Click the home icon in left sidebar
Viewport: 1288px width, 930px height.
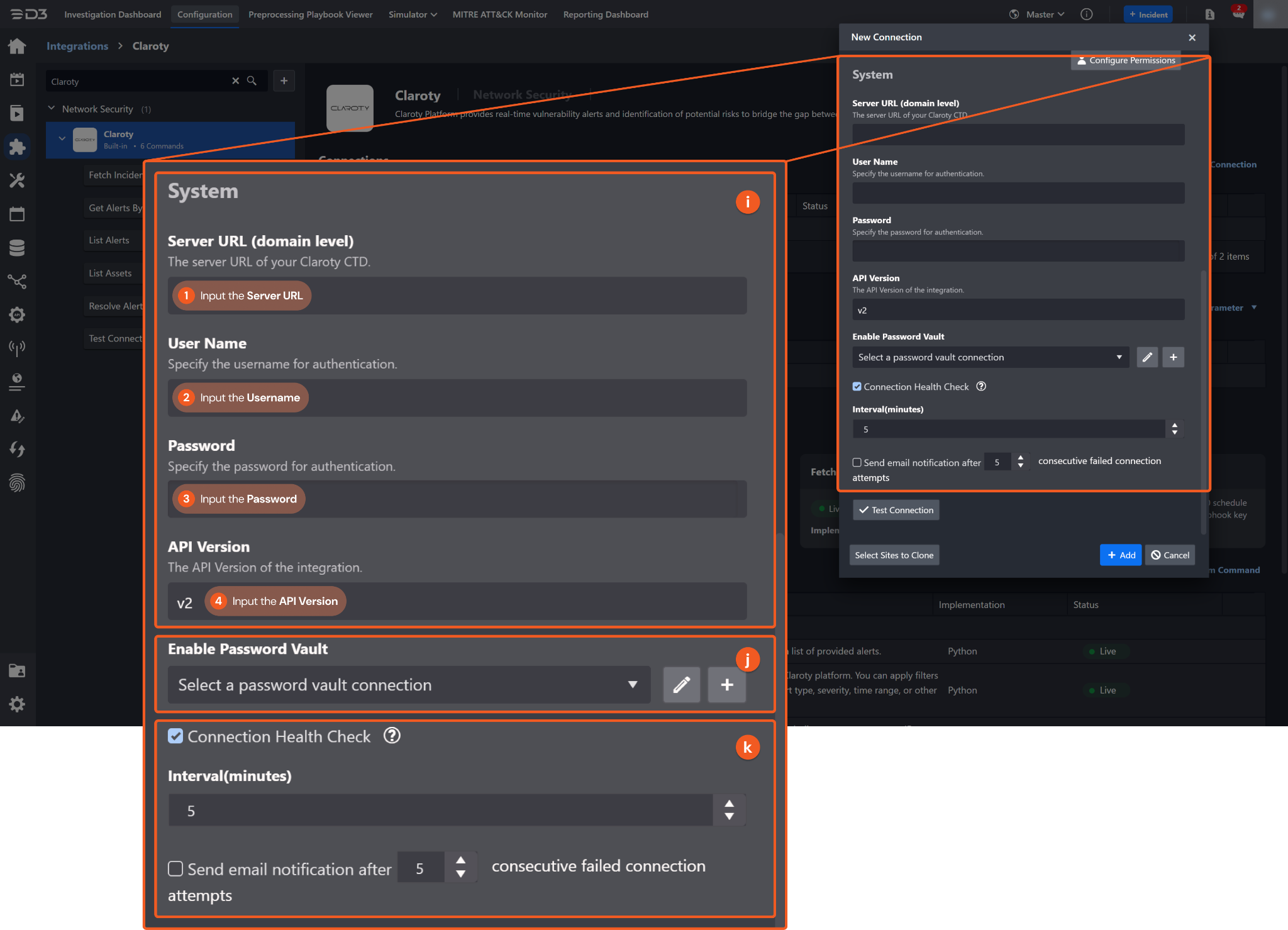tap(17, 46)
